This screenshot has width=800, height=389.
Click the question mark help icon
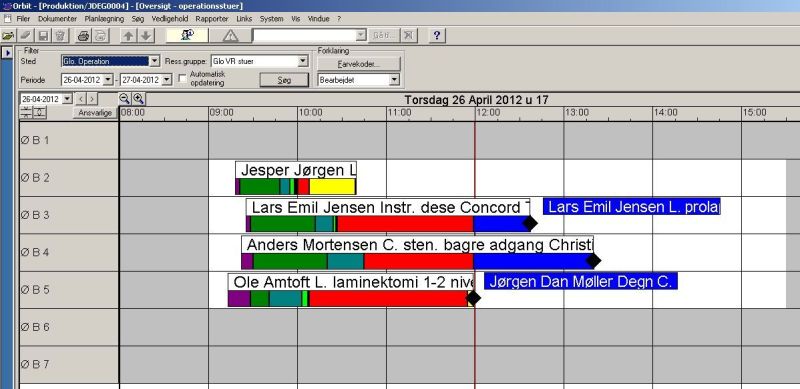[x=437, y=35]
